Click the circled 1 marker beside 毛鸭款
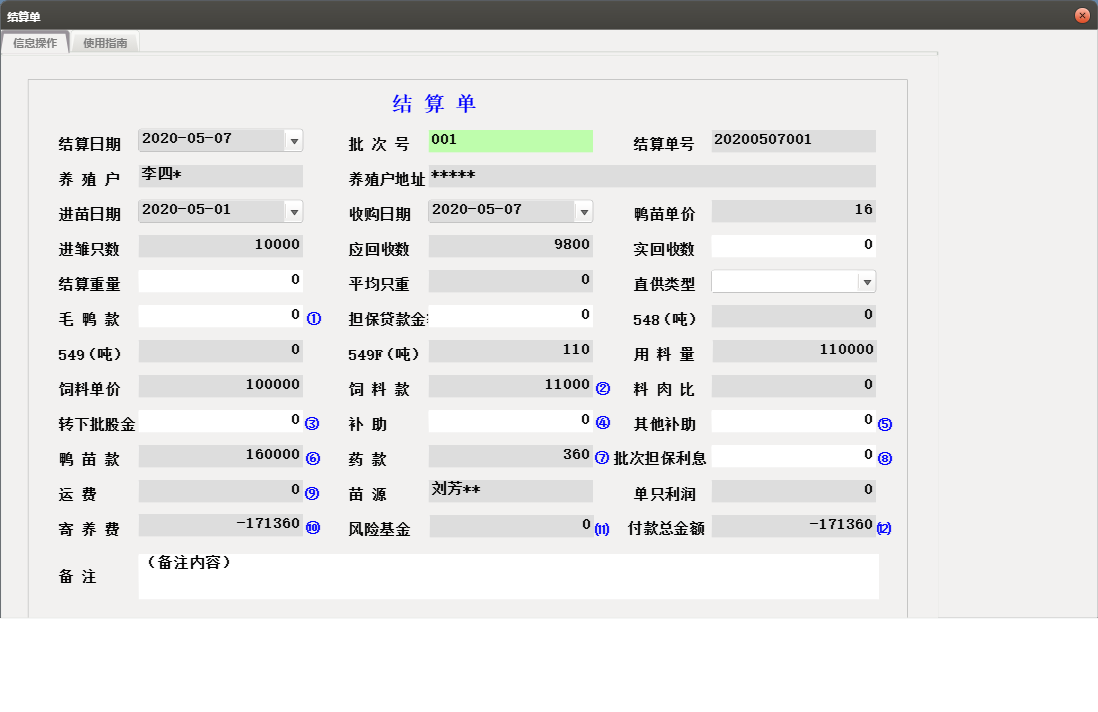 314,319
